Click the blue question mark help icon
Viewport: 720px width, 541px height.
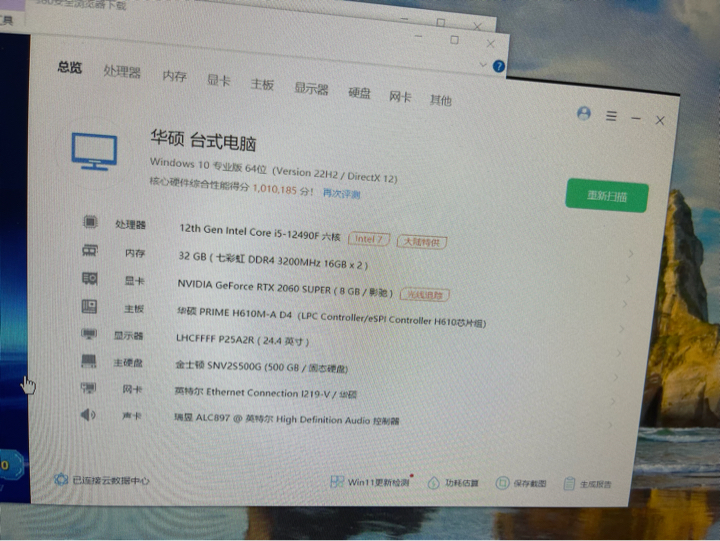[x=499, y=66]
